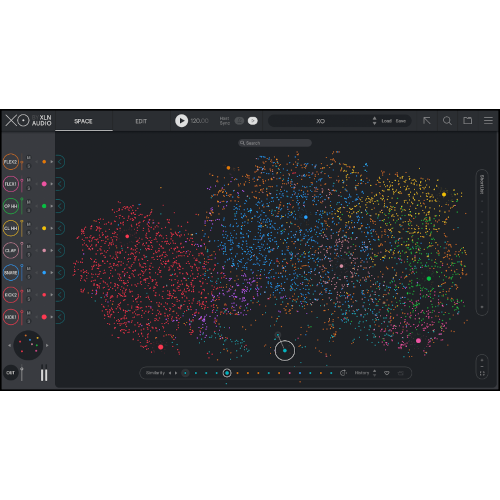Viewport: 500px width, 500px height.
Task: Click the 120.00 tempo value
Action: click(200, 121)
